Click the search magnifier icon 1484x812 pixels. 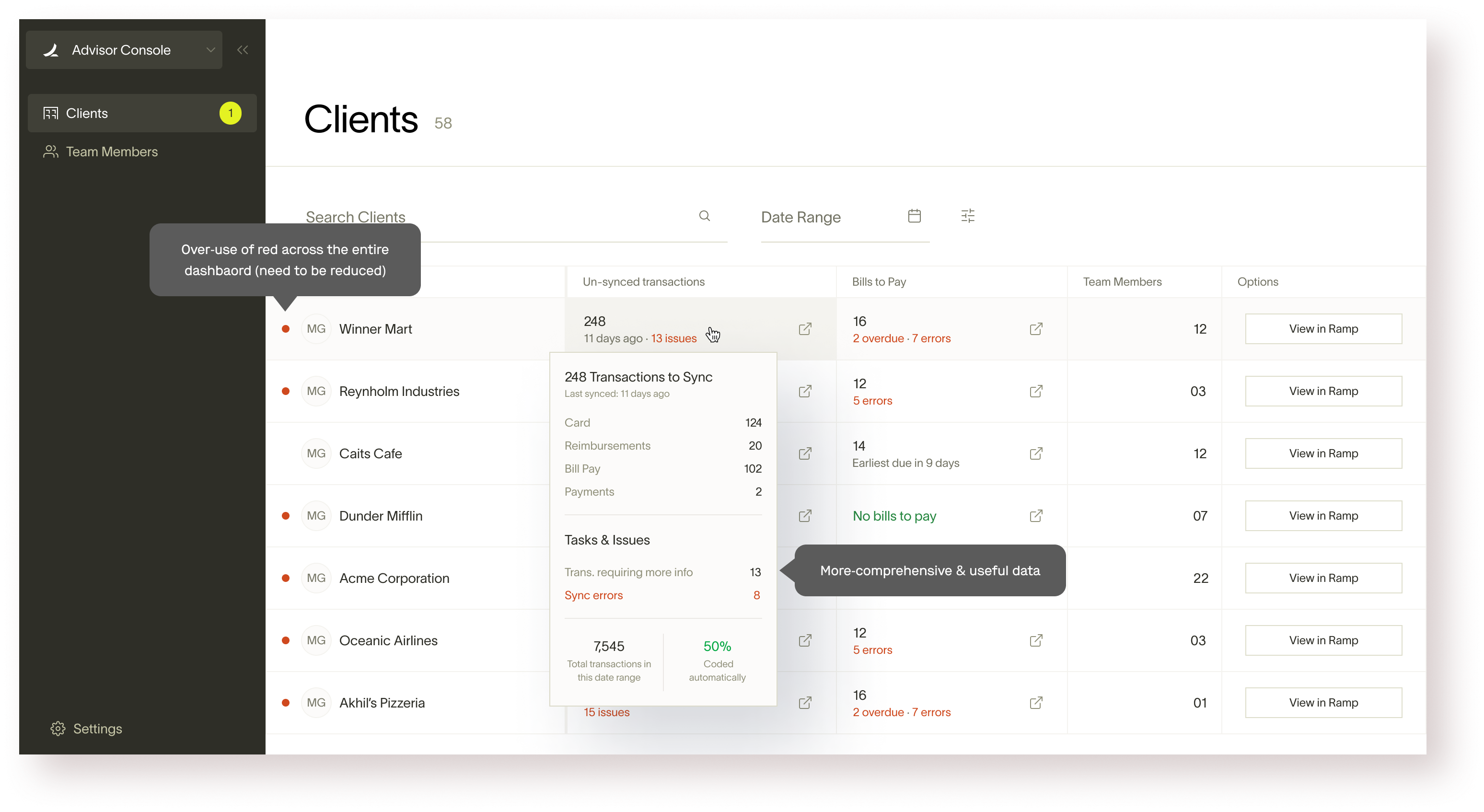[704, 216]
